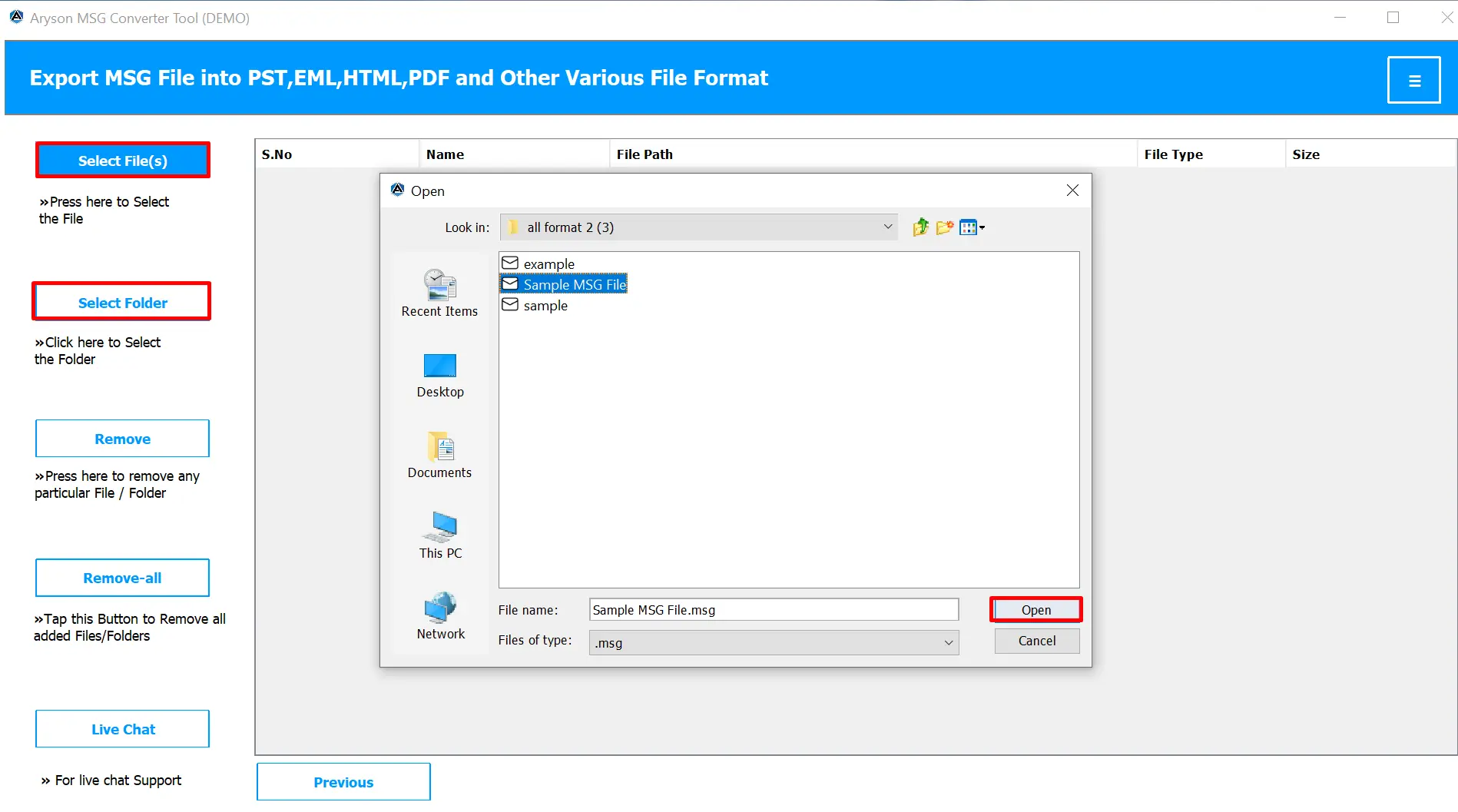Click the S.No column header

click(337, 154)
